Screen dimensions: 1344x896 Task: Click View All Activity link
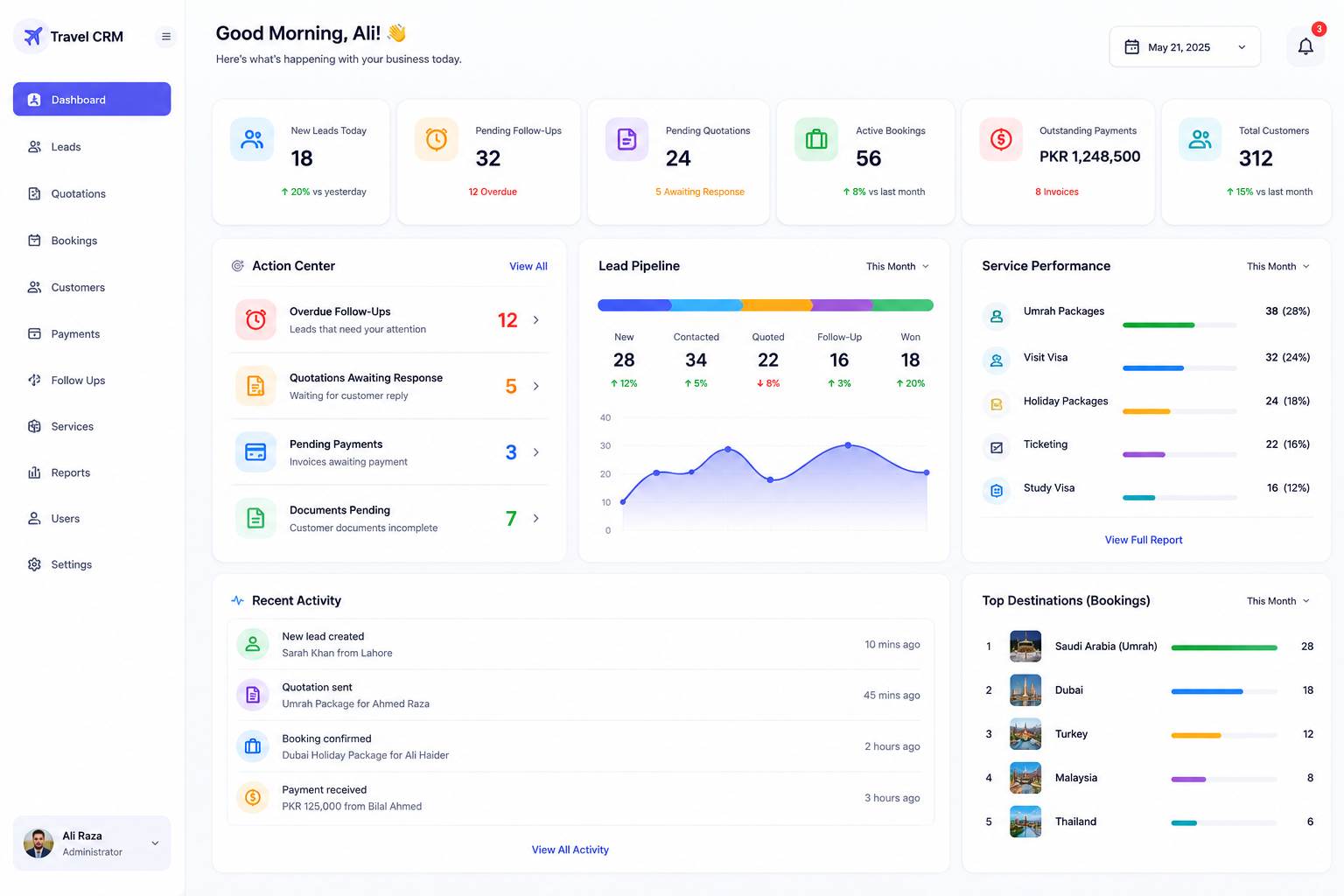click(x=570, y=850)
